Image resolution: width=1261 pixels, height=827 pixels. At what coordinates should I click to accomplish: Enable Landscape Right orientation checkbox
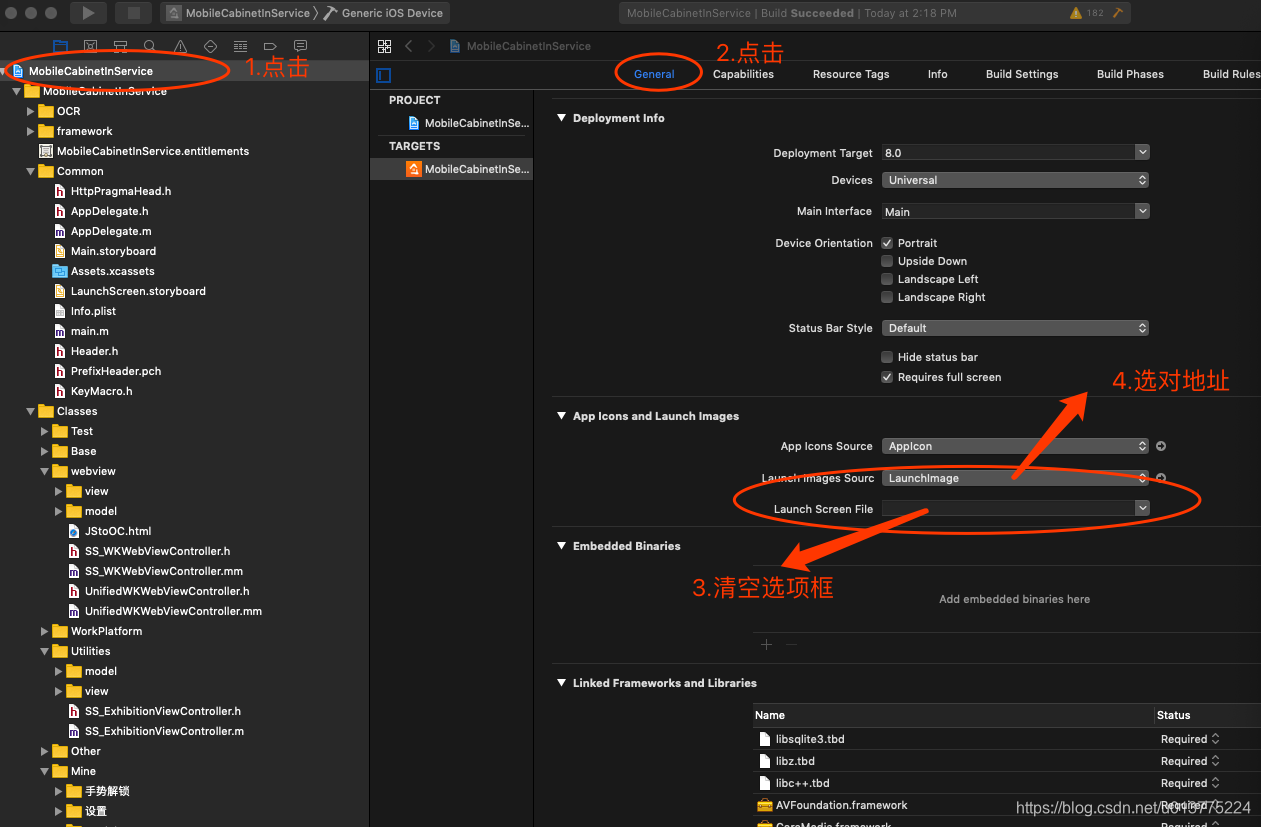click(886, 297)
